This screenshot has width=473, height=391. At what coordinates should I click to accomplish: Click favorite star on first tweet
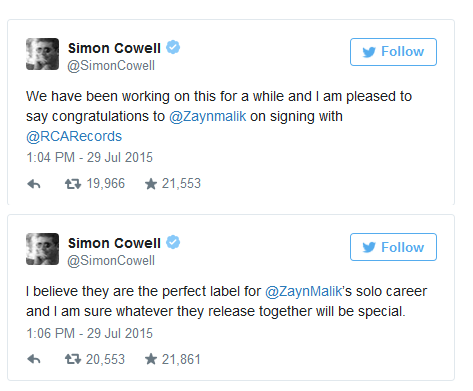(151, 184)
